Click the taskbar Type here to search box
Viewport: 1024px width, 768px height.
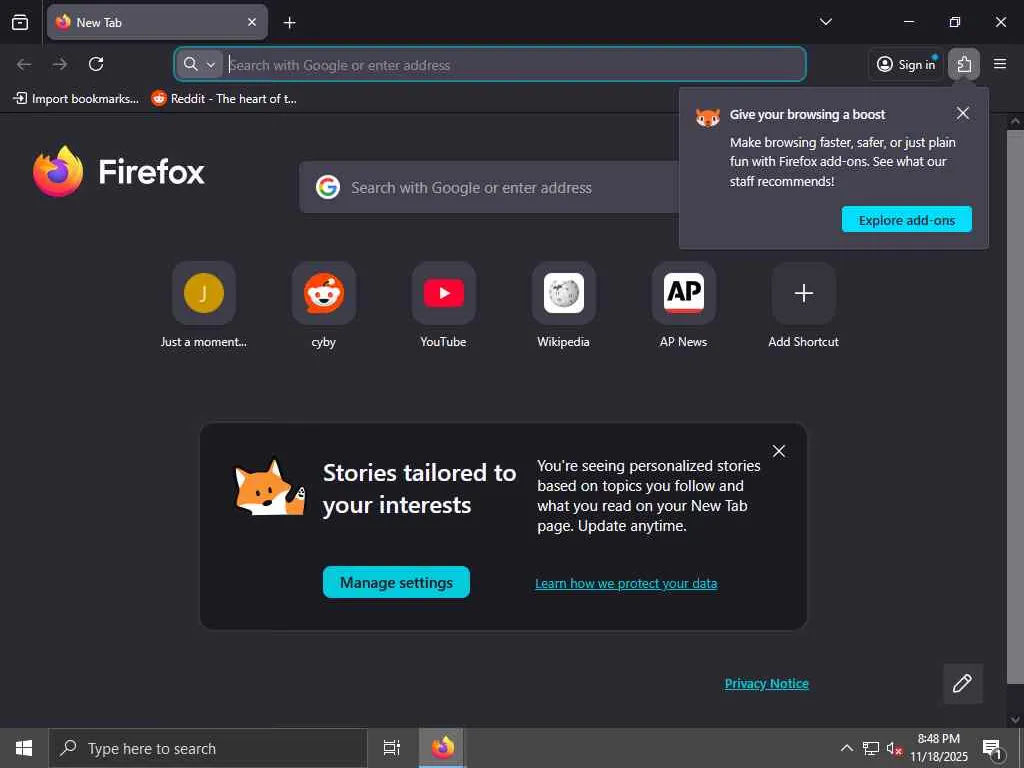coord(208,748)
